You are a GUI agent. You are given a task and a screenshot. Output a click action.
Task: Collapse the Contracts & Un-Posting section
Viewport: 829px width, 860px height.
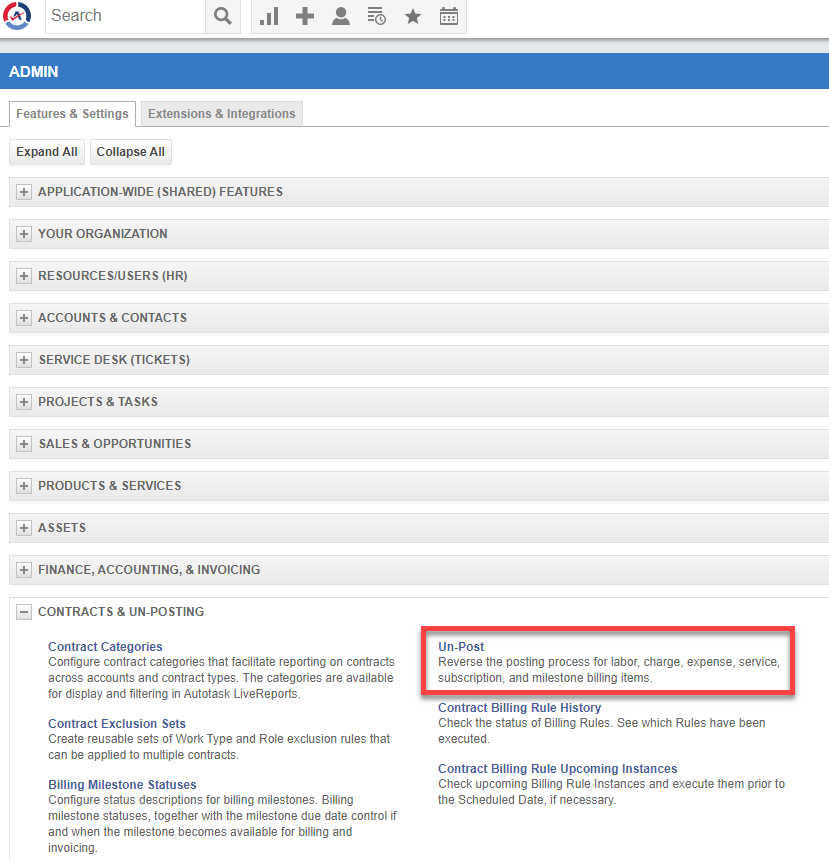click(x=25, y=612)
